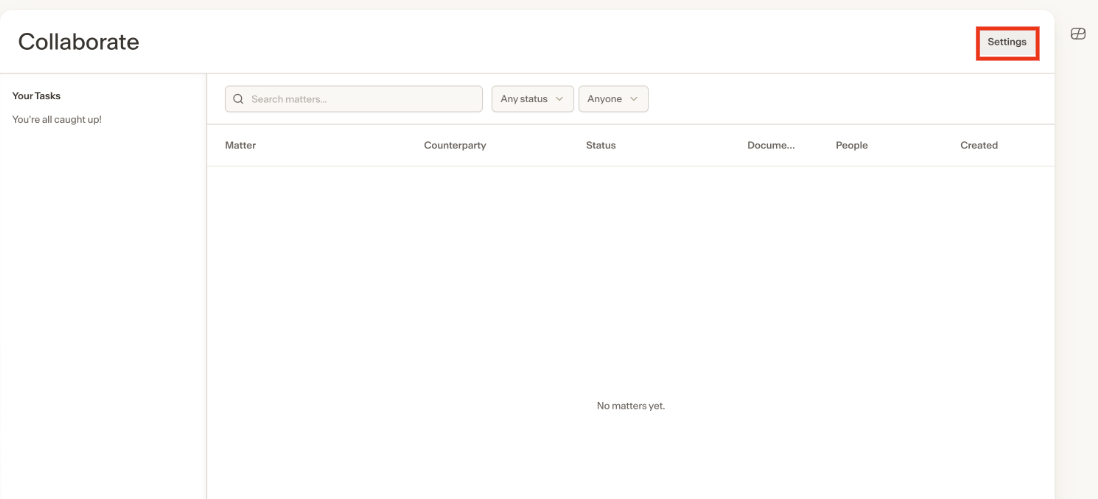
Task: Click the Counterparty column header
Action: (x=455, y=146)
